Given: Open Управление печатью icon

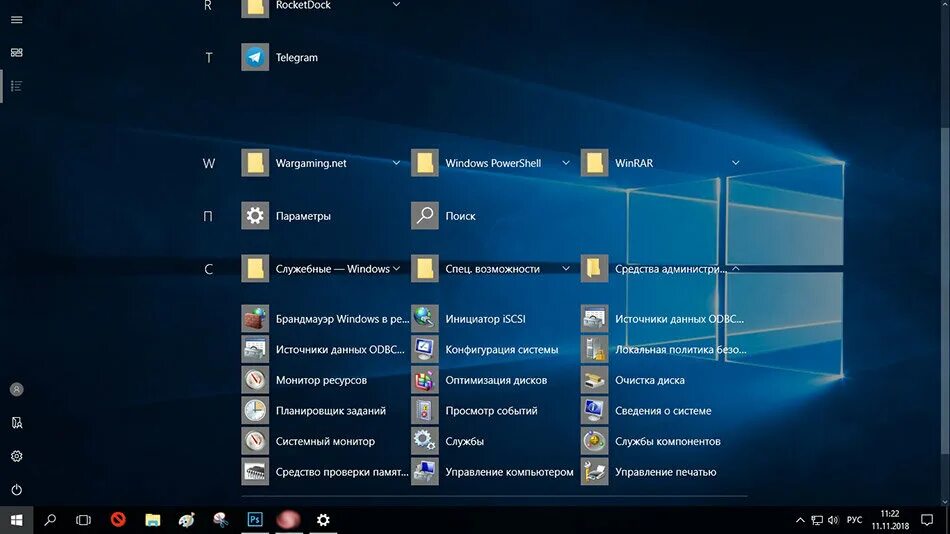Looking at the screenshot, I should [594, 472].
